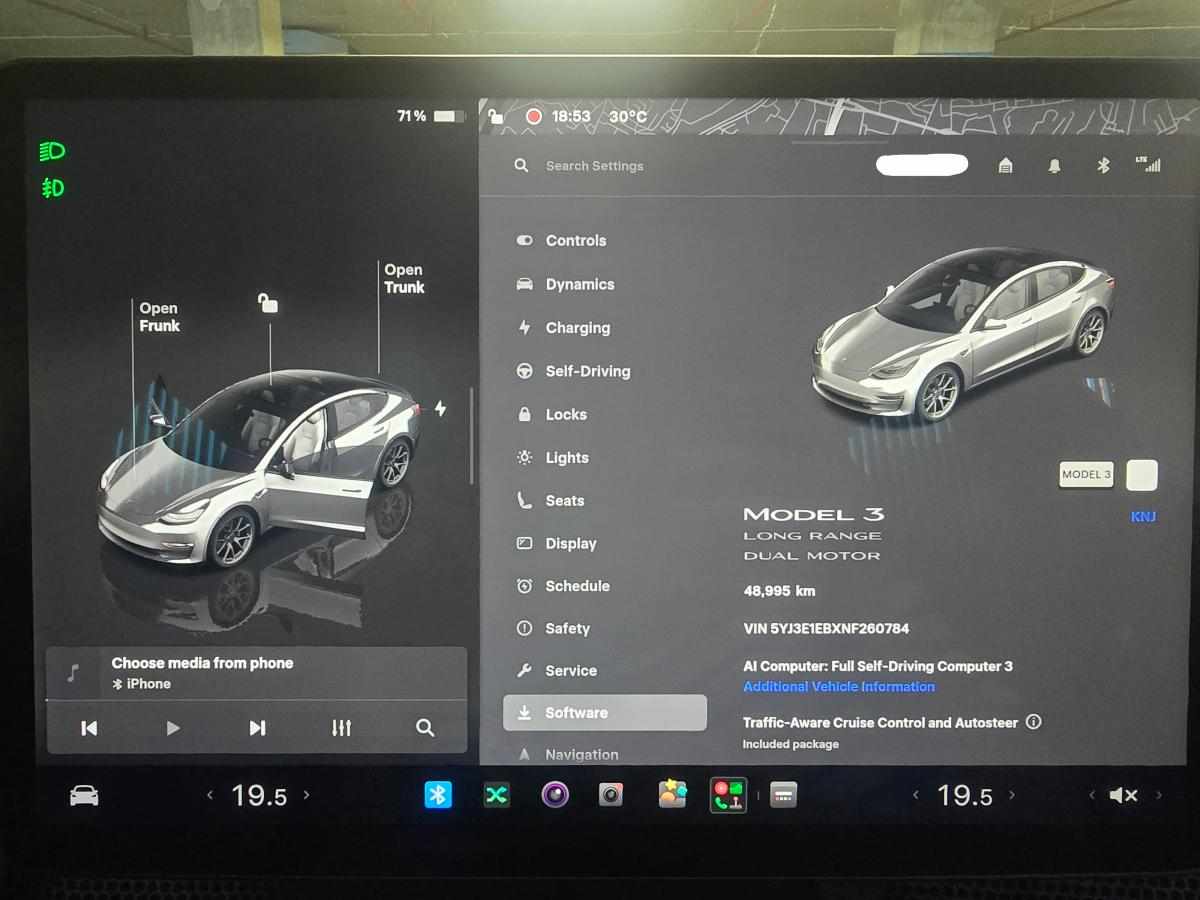Viewport: 1200px width, 900px height.
Task: Open Additional Vehicle Information link
Action: pos(839,687)
